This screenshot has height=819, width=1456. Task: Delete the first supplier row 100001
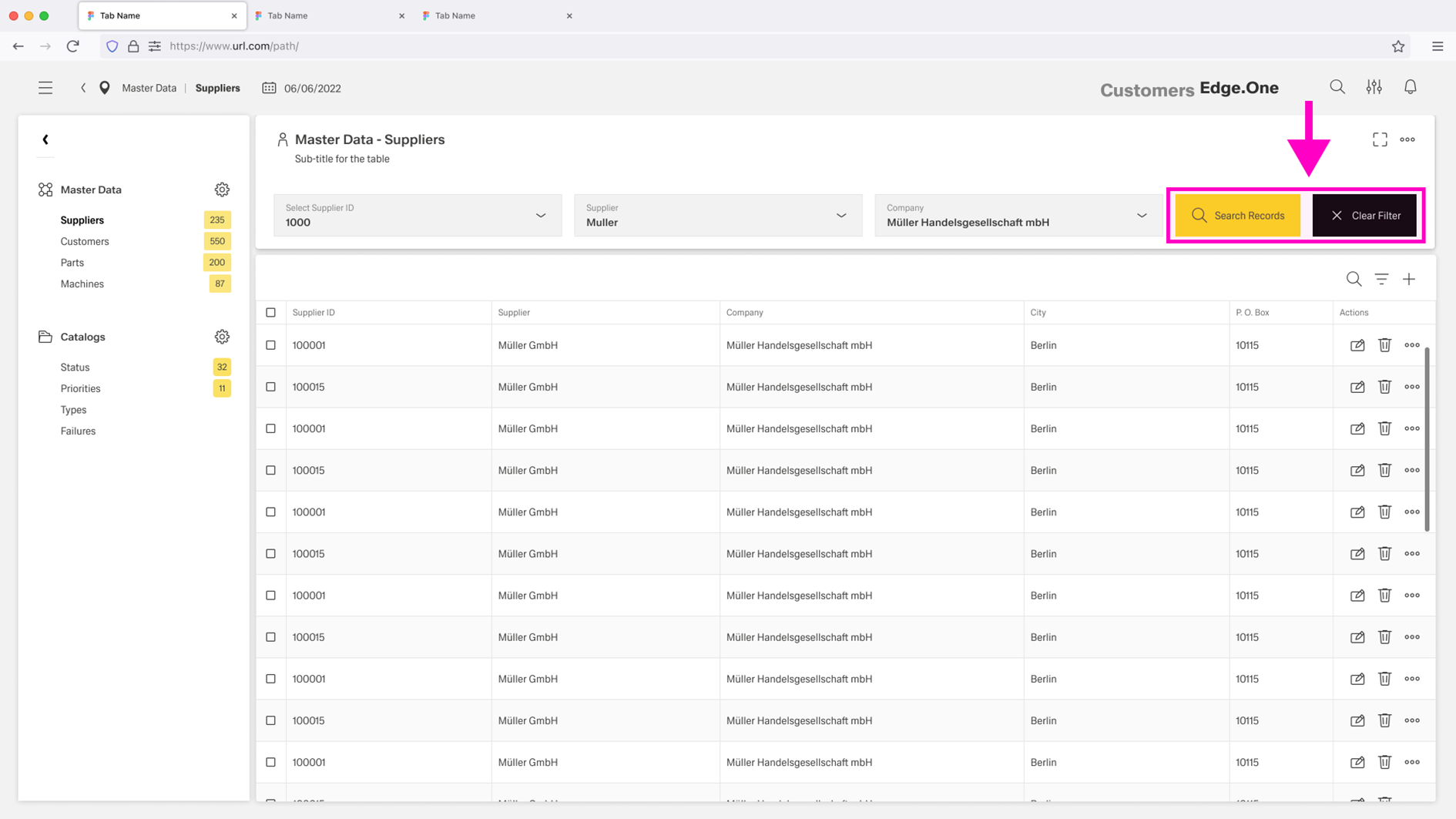1384,345
